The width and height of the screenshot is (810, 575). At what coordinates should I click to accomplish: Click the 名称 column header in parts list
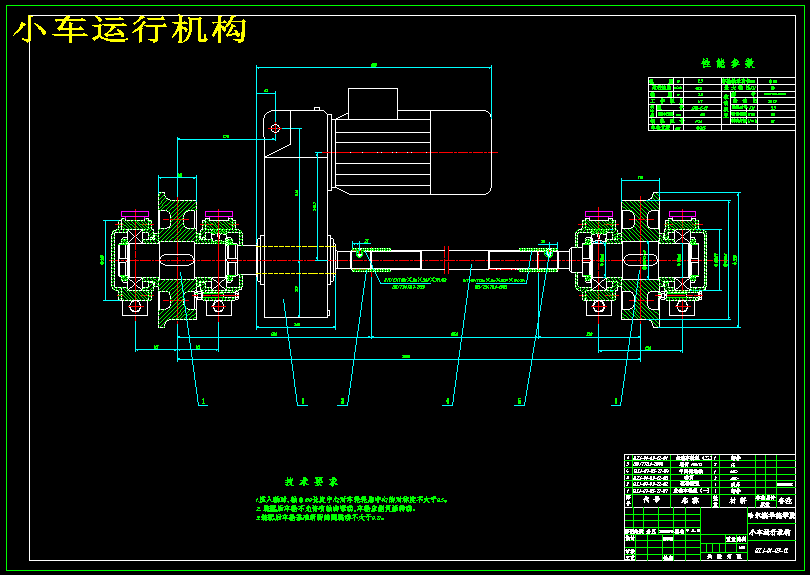coord(690,501)
